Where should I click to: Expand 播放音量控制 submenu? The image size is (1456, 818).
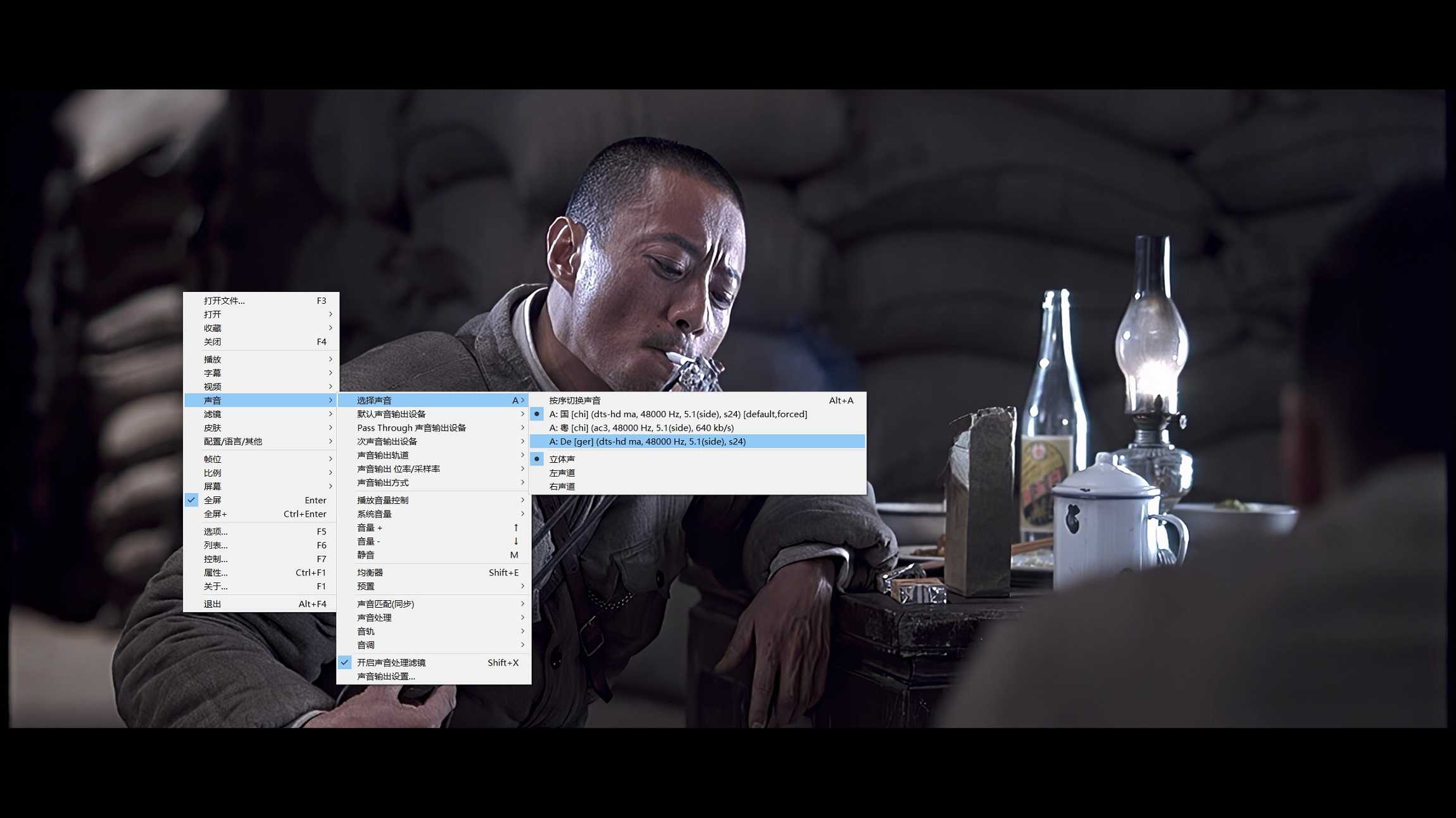pos(434,500)
